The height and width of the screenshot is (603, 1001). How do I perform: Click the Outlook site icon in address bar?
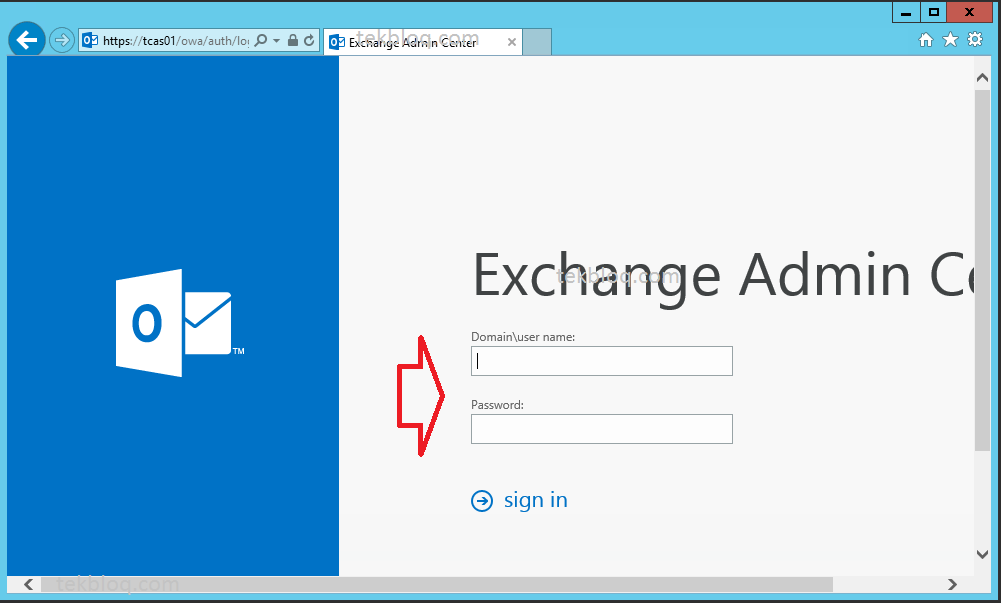(x=90, y=40)
